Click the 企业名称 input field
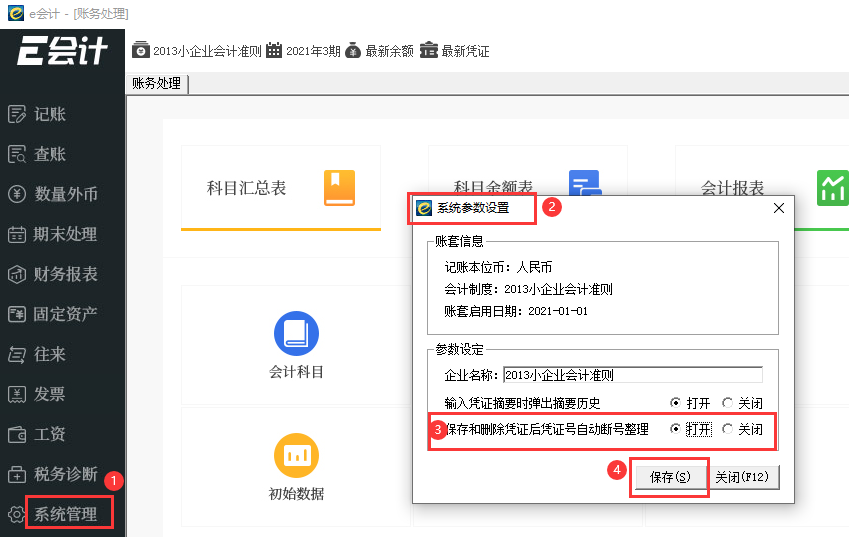This screenshot has height=537, width=849. [632, 375]
